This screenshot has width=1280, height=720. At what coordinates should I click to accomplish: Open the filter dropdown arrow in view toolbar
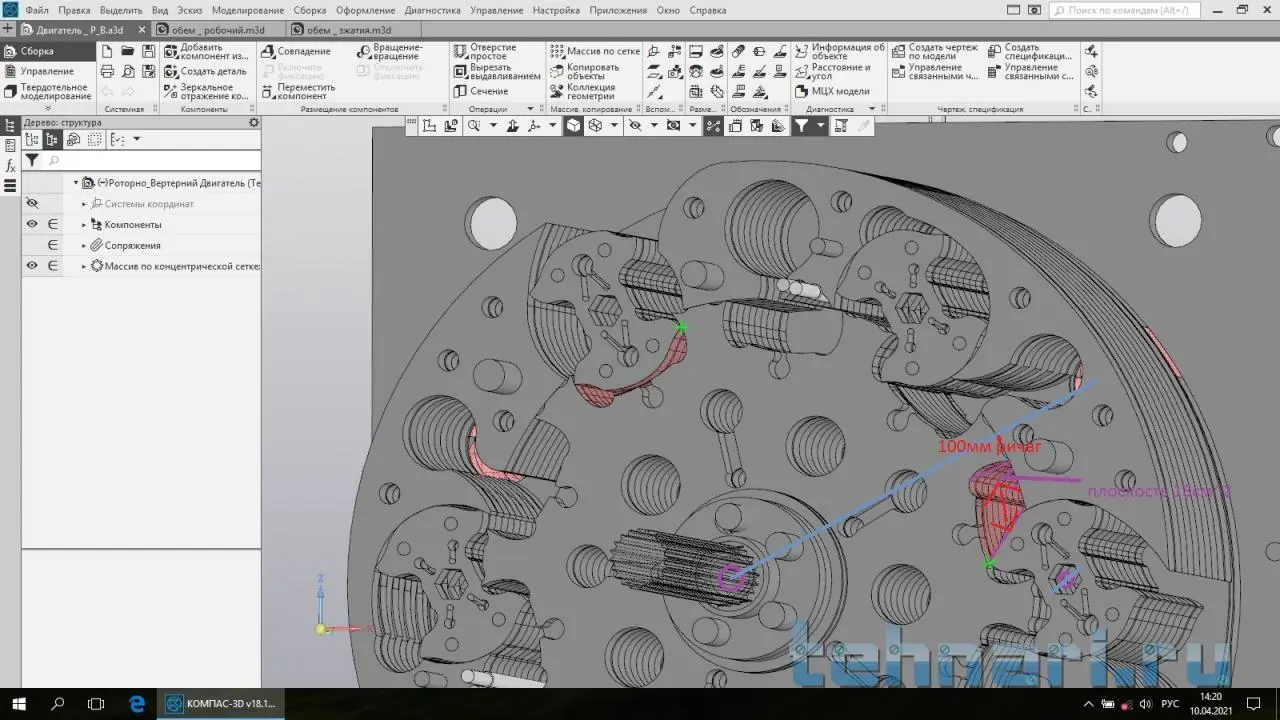point(820,126)
